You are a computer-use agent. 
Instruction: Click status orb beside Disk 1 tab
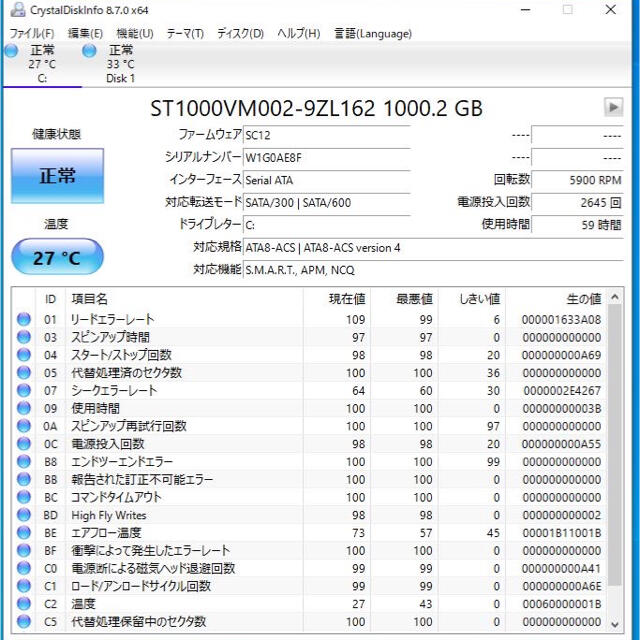coord(89,51)
